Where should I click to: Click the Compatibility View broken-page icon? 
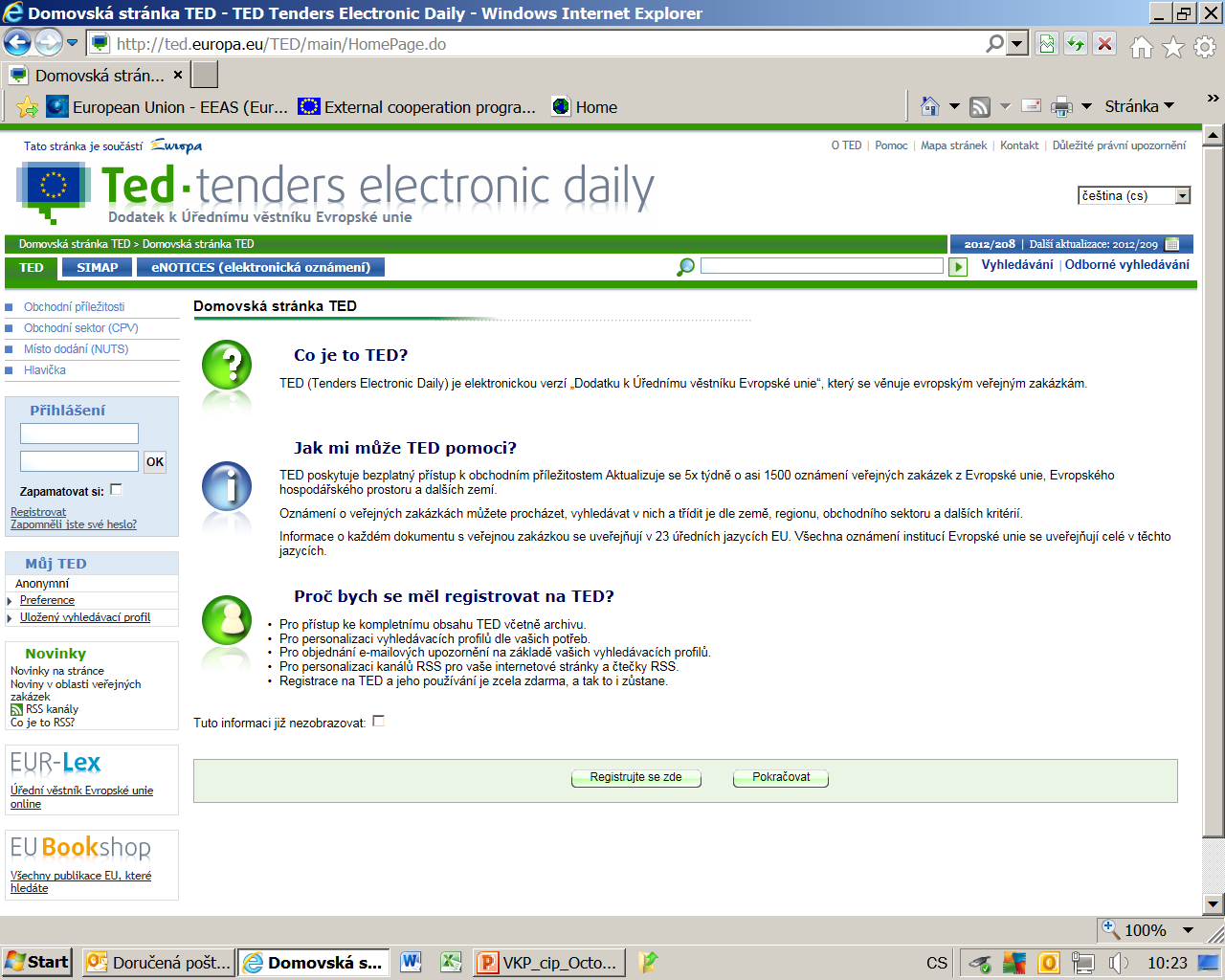tap(1047, 44)
